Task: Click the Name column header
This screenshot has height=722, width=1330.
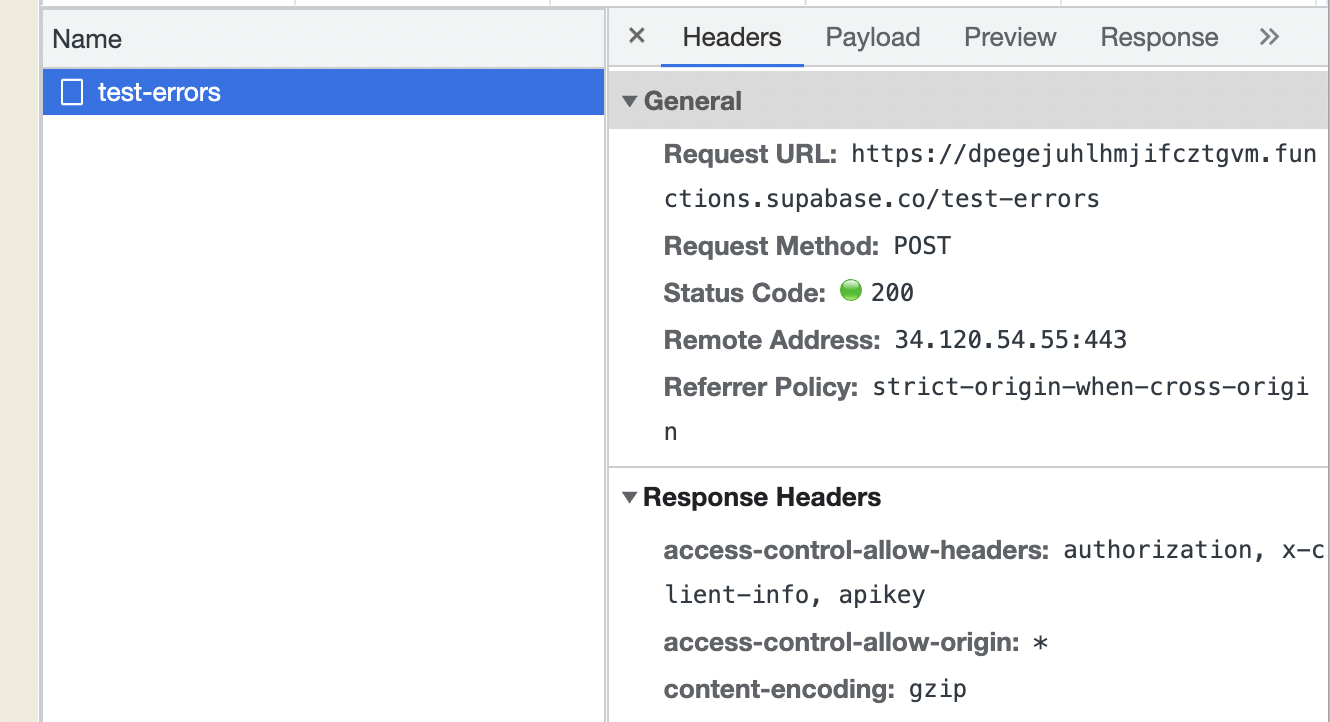Action: pyautogui.click(x=87, y=40)
